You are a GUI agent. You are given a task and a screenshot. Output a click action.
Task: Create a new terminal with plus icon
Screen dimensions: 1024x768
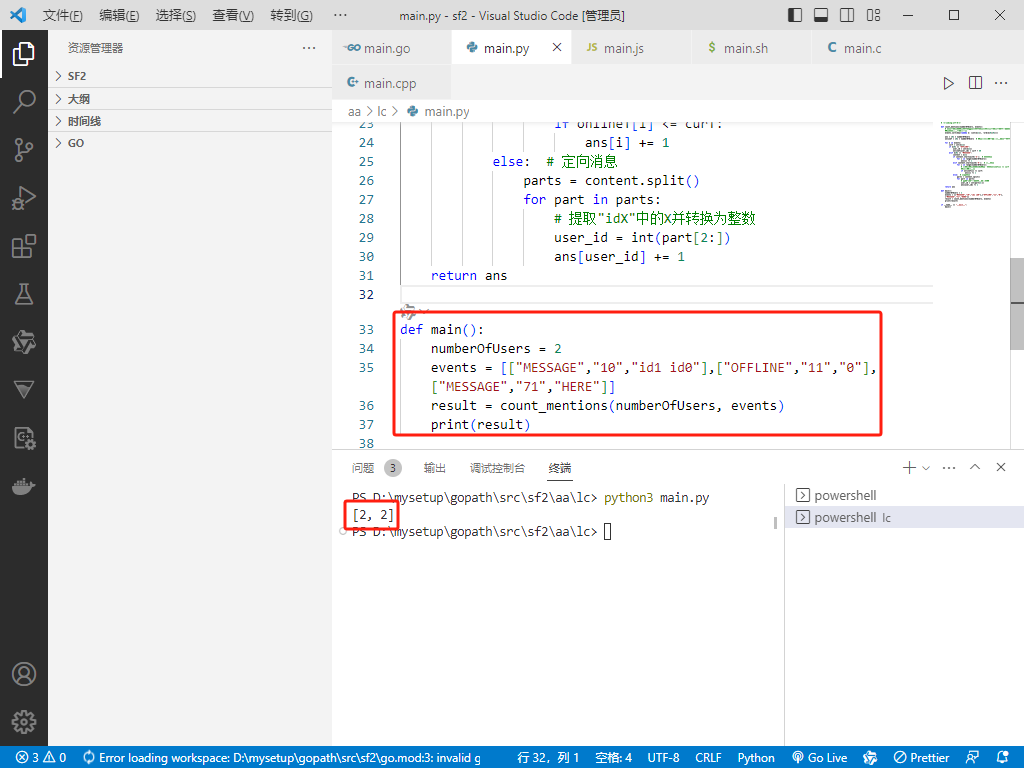pos(909,468)
